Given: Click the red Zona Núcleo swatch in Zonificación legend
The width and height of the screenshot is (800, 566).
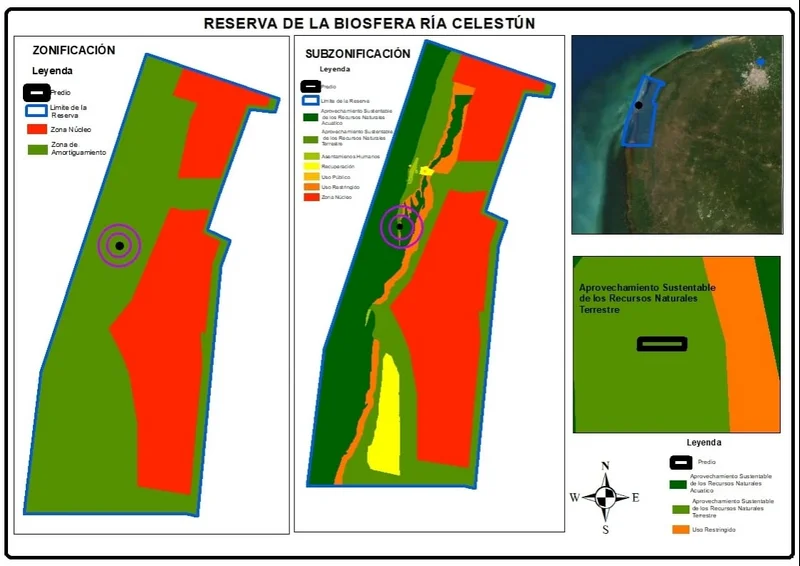Looking at the screenshot, I should 36,131.
